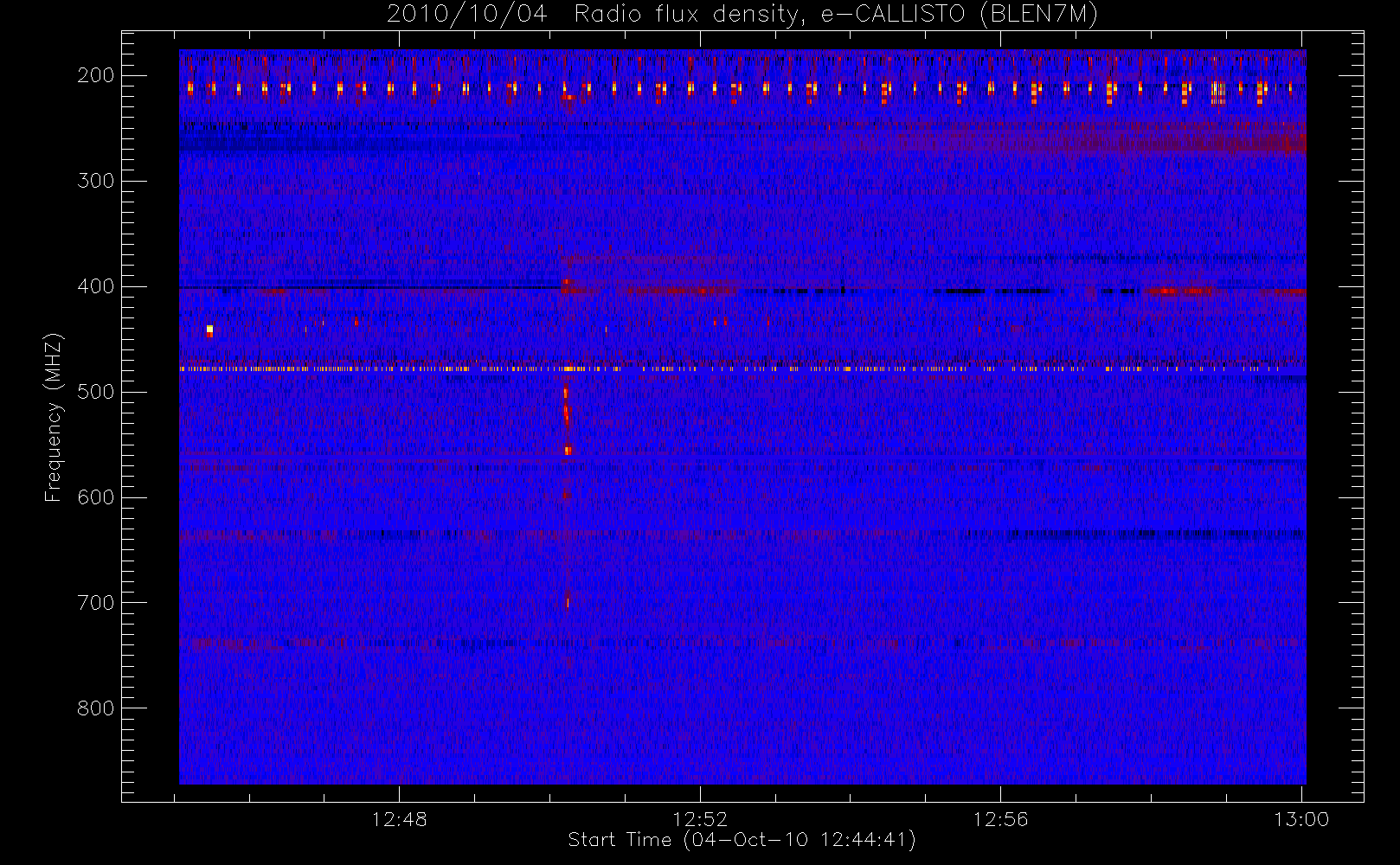Click the 700 frequency tick label
The width and height of the screenshot is (1400, 865).
pos(96,603)
